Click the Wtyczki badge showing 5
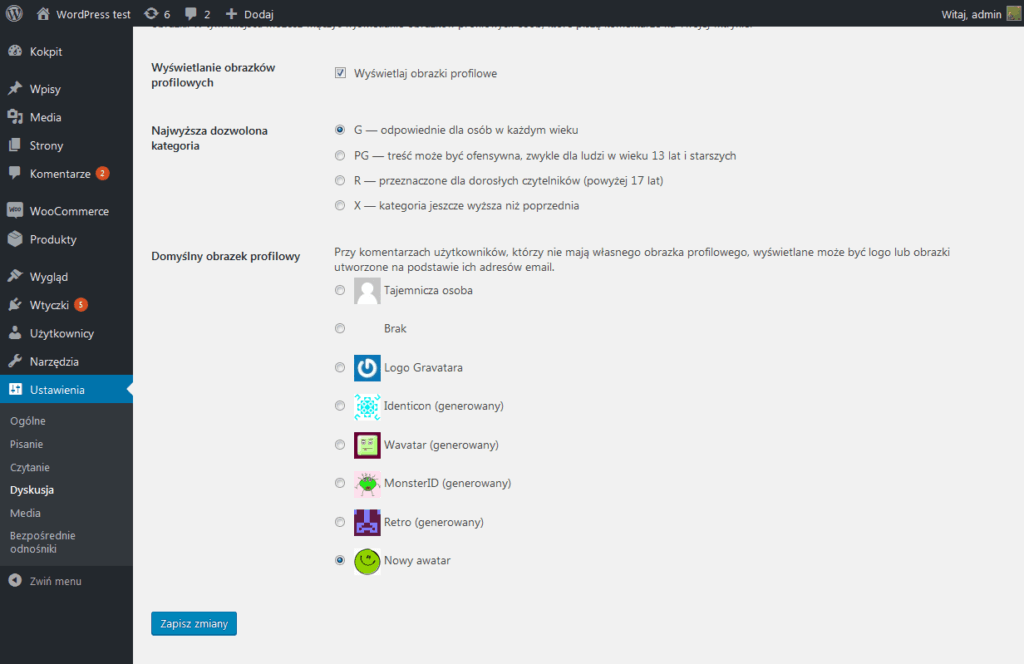 coord(81,304)
